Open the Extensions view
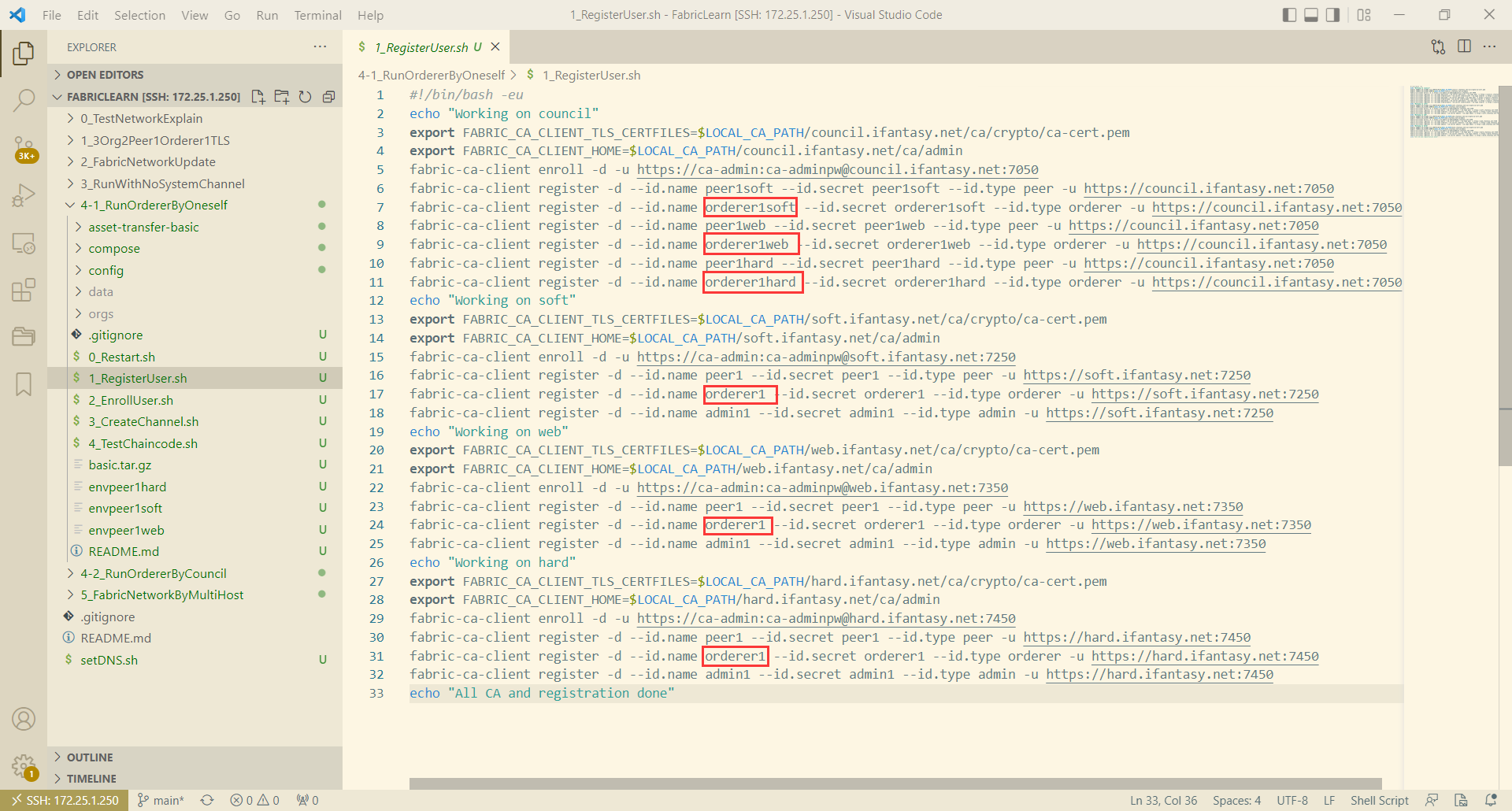Image resolution: width=1512 pixels, height=811 pixels. (x=24, y=290)
